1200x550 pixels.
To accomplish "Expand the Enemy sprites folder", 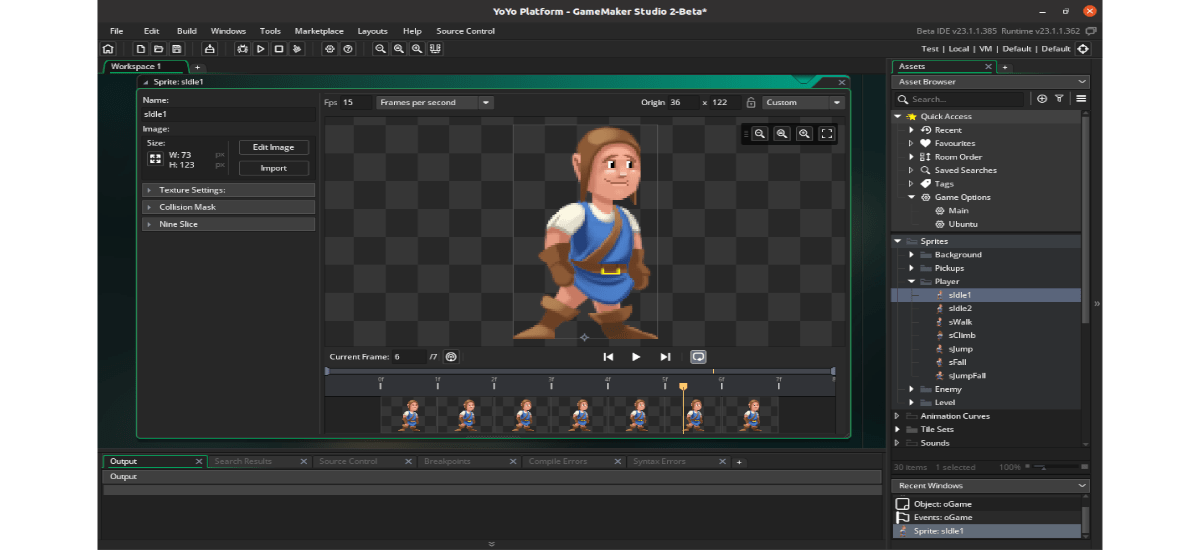I will tap(911, 389).
